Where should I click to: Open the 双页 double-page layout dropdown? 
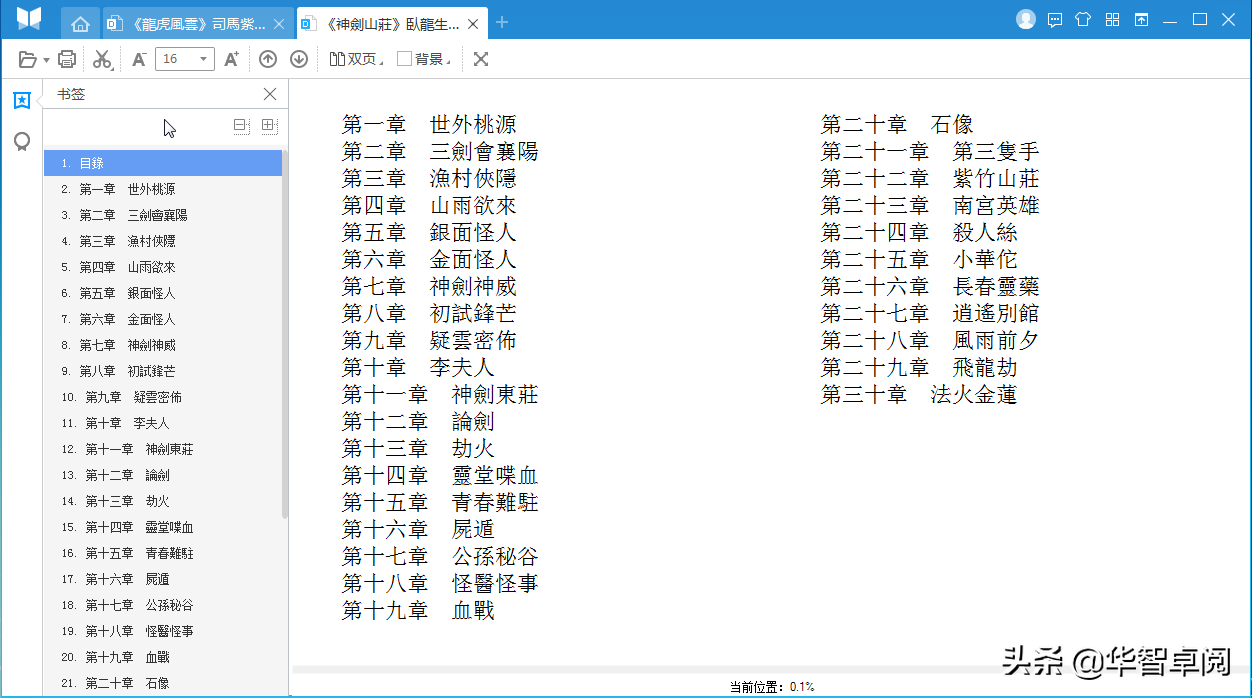[356, 59]
